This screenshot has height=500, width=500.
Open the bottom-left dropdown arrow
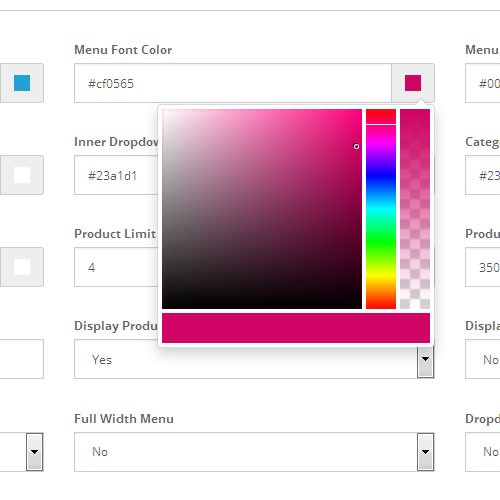[35, 452]
